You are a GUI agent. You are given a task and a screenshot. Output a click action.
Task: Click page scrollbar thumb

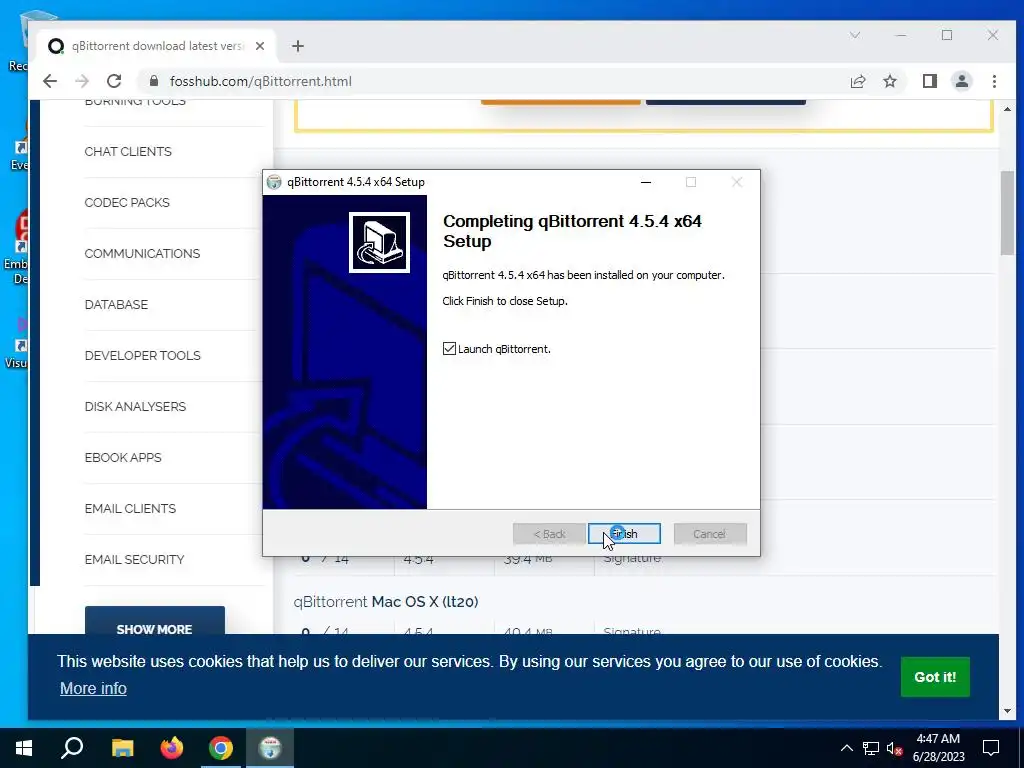coord(1007,213)
